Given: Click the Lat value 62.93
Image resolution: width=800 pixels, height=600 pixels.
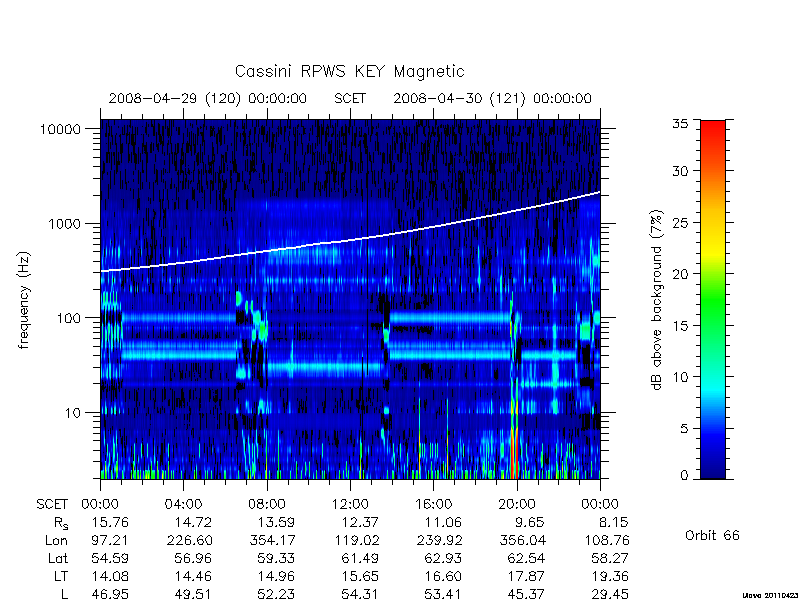Looking at the screenshot, I should [443, 558].
